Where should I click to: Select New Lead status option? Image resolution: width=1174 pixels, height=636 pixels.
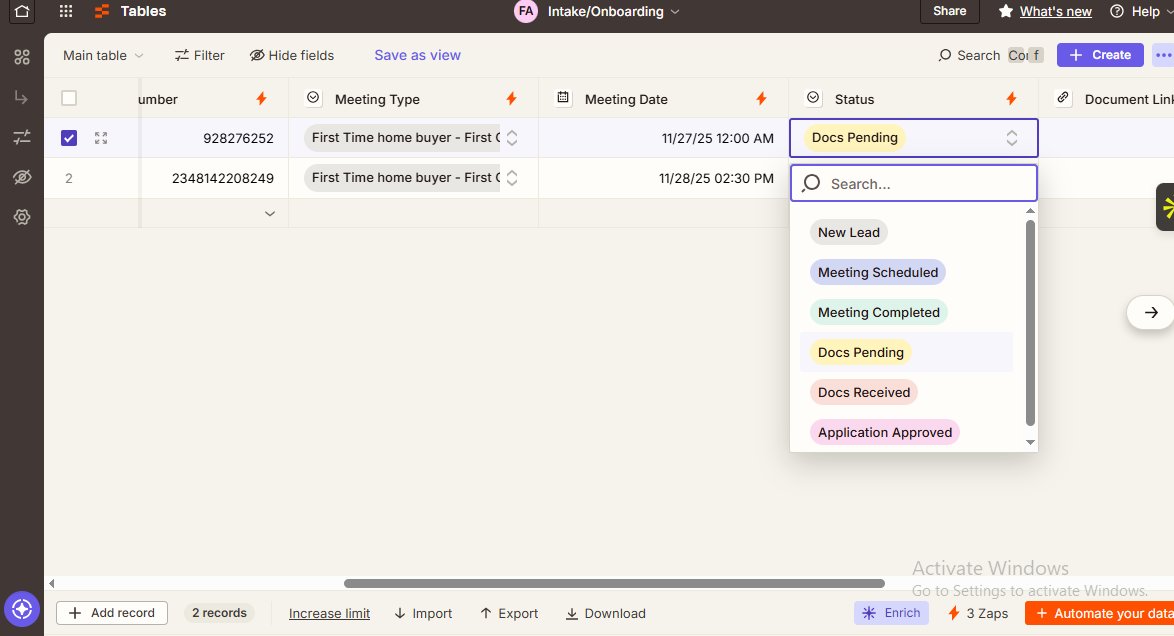click(x=848, y=231)
